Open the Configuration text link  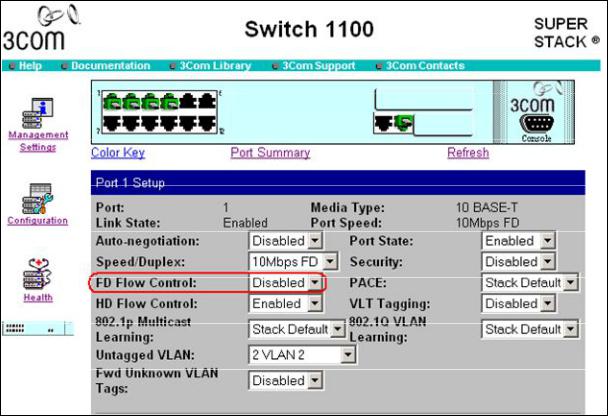[38, 220]
